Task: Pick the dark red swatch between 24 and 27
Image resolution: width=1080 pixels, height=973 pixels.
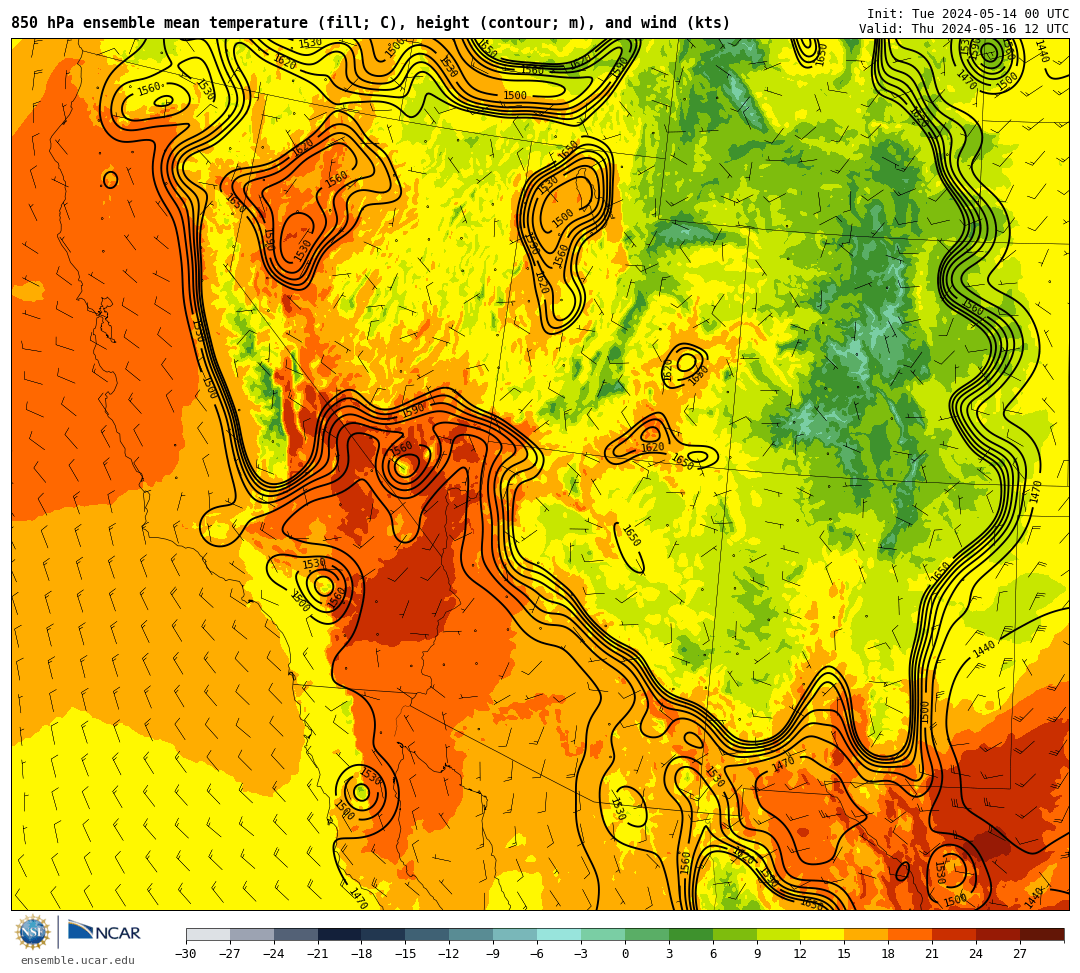Action: click(x=999, y=935)
